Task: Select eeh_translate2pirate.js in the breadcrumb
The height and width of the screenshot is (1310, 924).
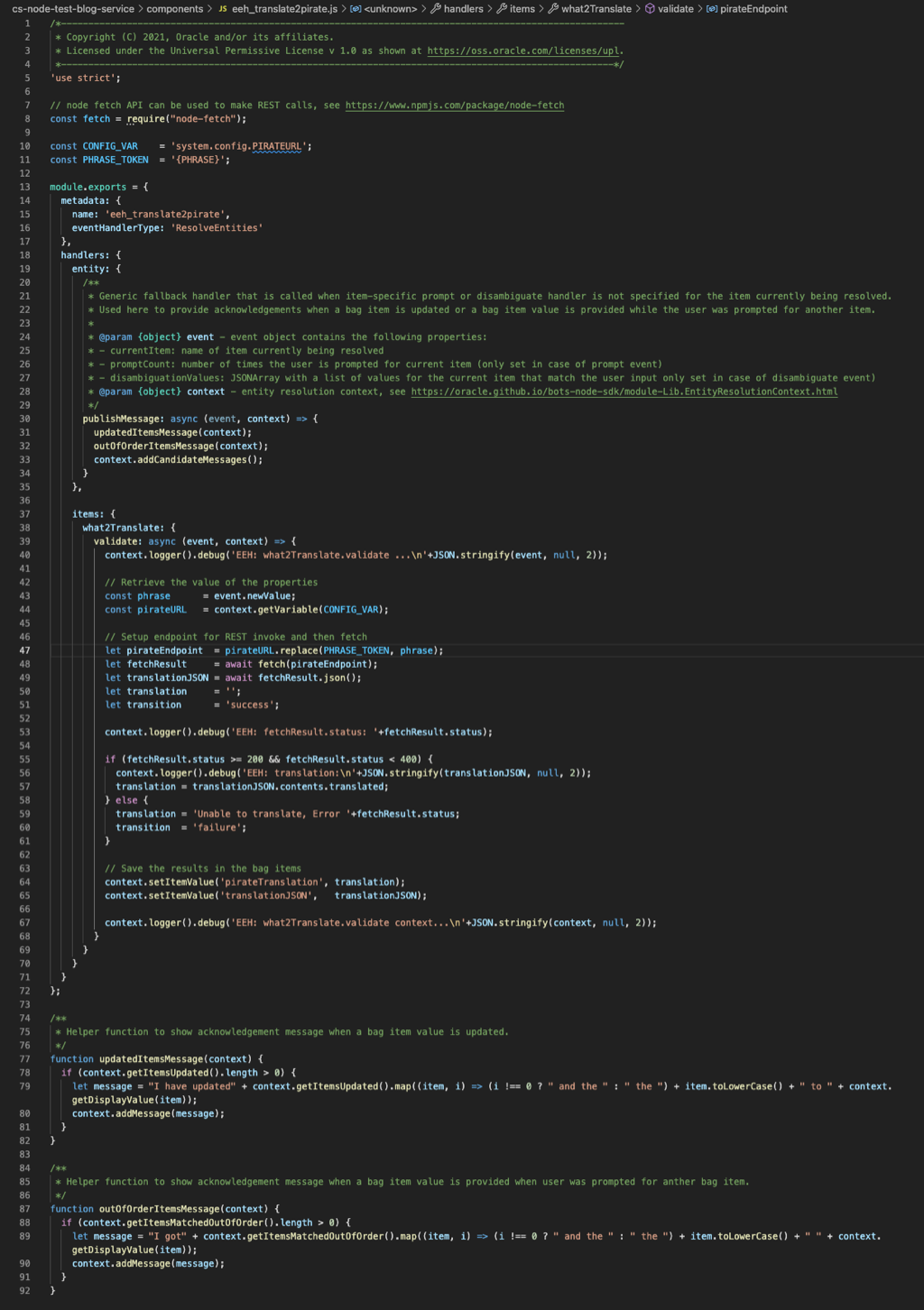Action: tap(284, 11)
